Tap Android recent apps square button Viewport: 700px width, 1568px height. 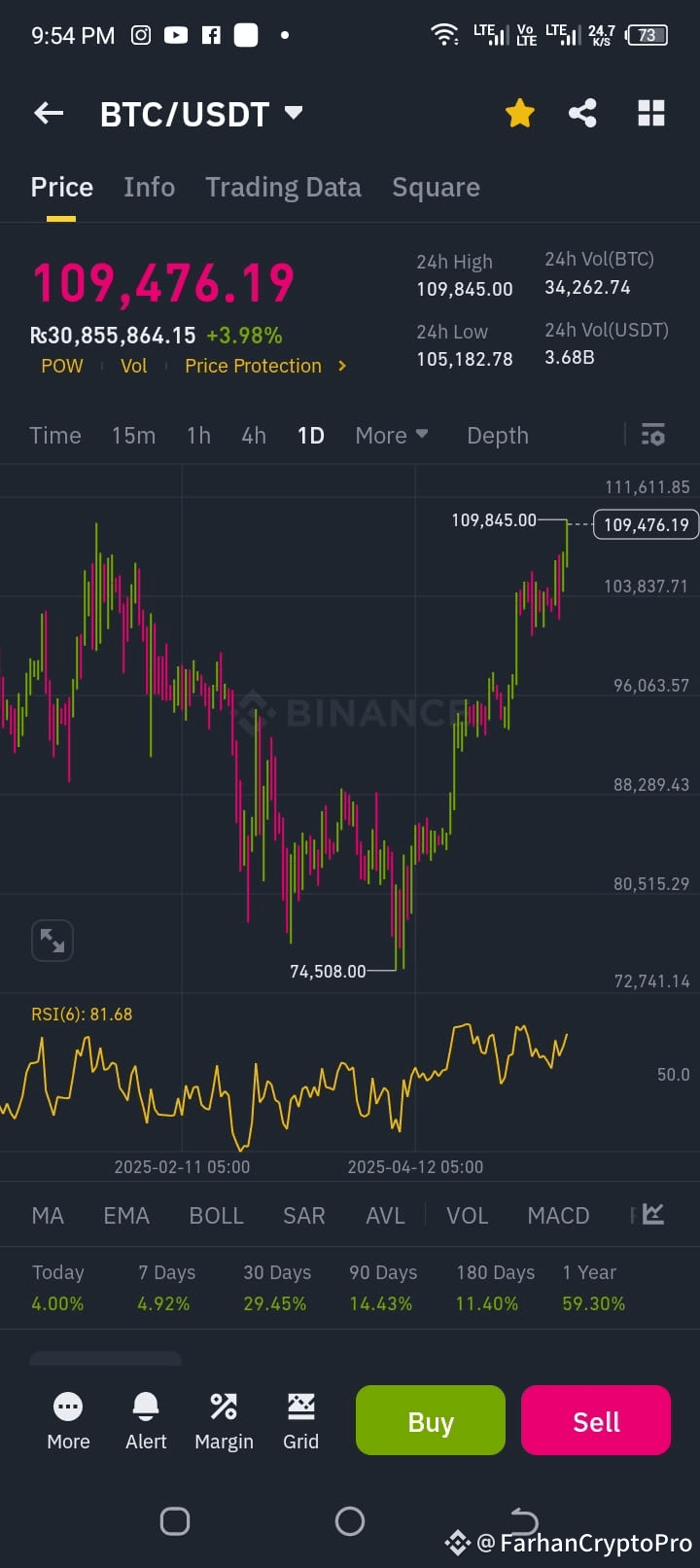[175, 1520]
